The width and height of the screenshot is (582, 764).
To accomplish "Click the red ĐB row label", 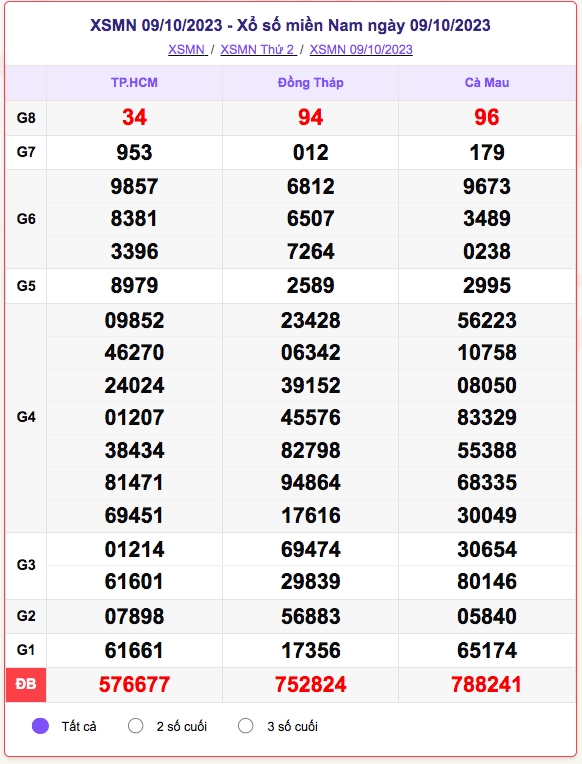I will tap(26, 685).
